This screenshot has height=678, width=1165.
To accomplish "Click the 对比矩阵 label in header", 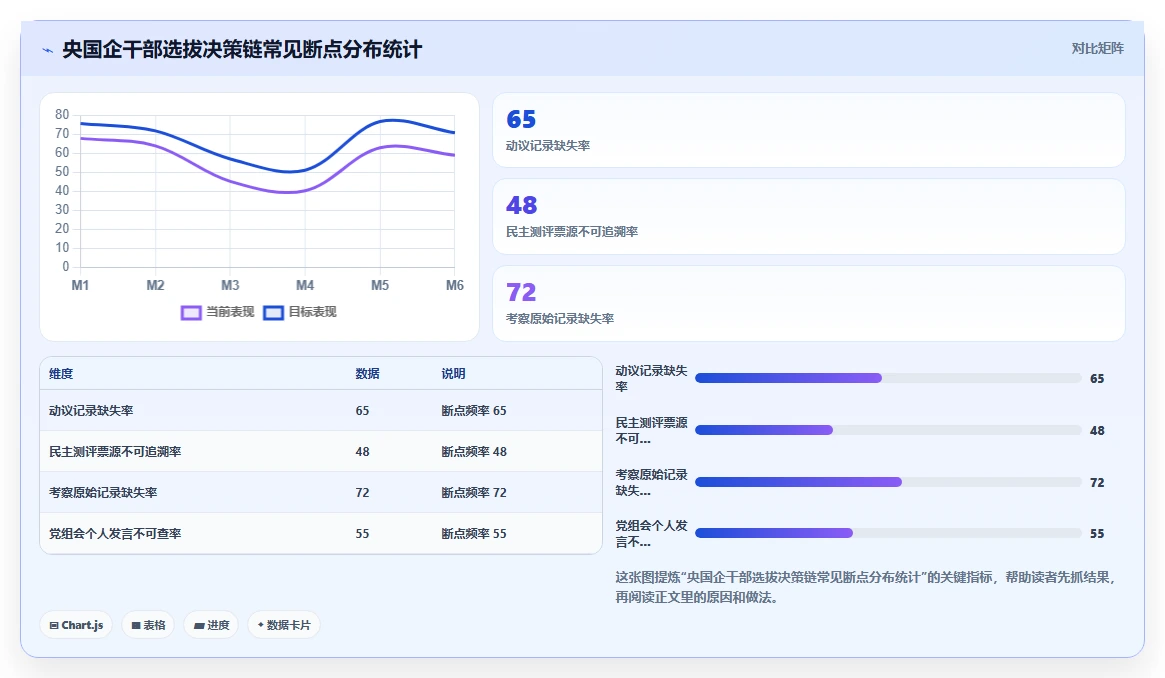I will [x=1097, y=48].
